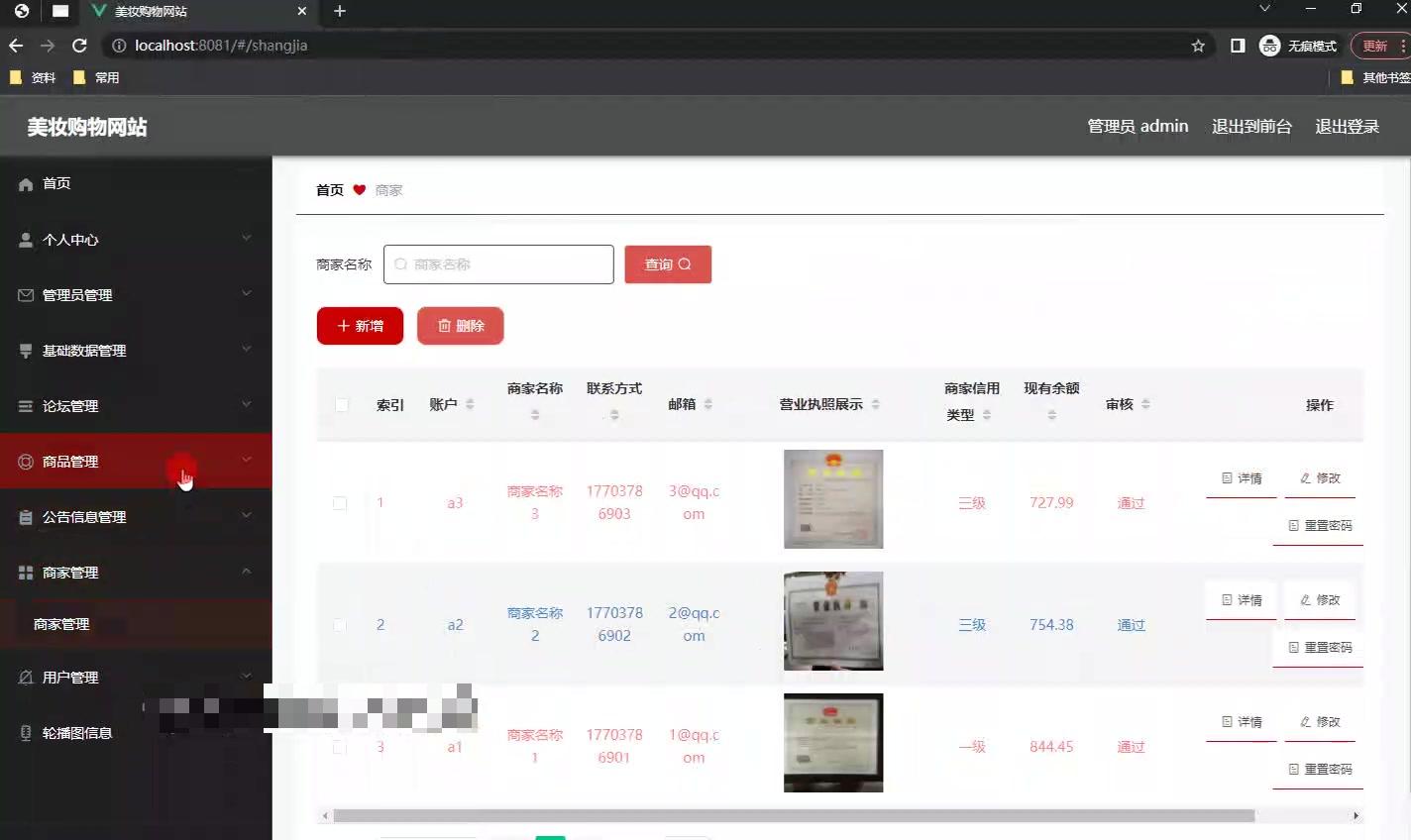Screen dimensions: 1411x840
Task: Expand the 商品管理 menu chevron
Action: point(247,460)
